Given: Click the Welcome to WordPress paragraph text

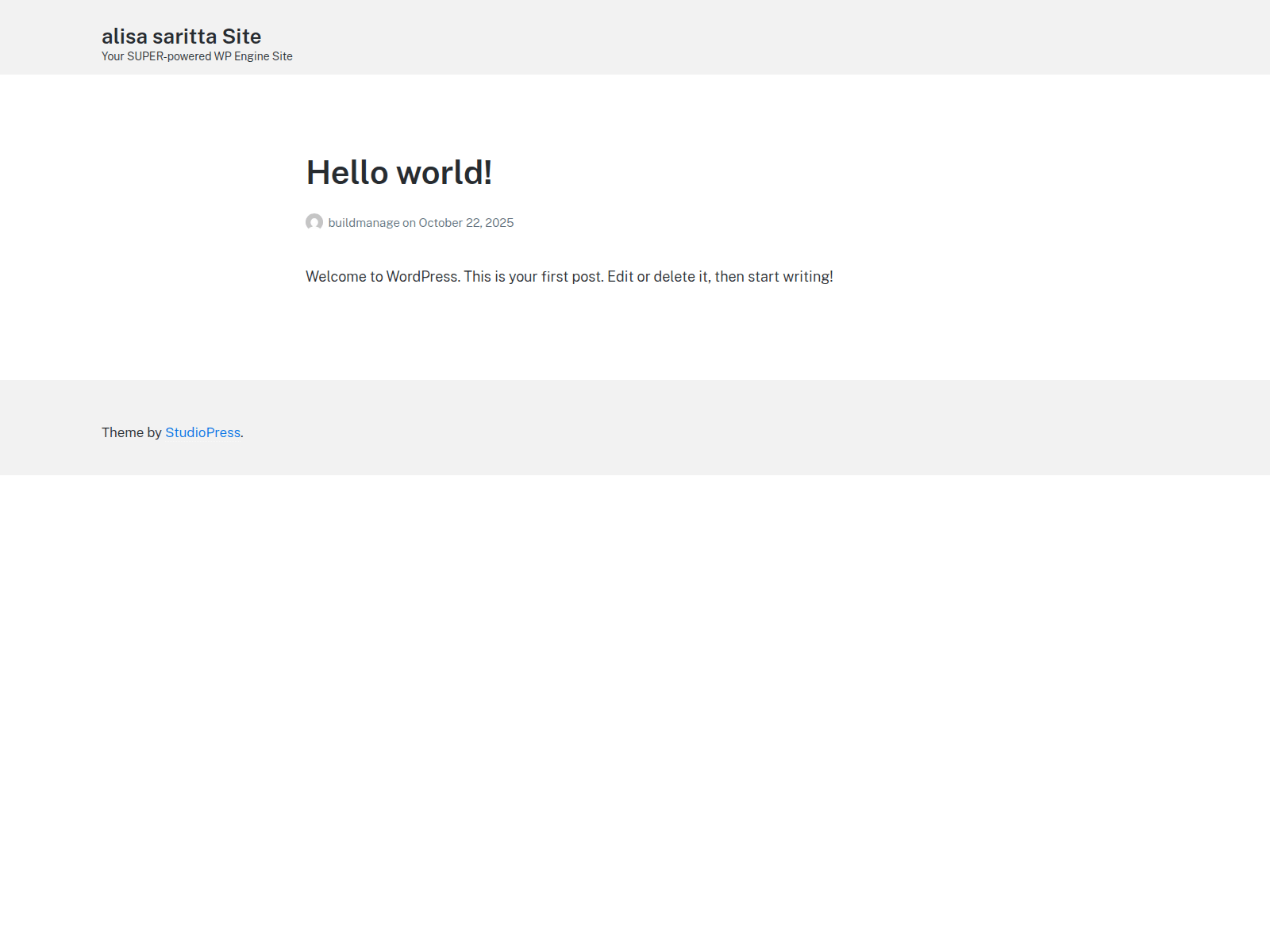Looking at the screenshot, I should [x=569, y=277].
